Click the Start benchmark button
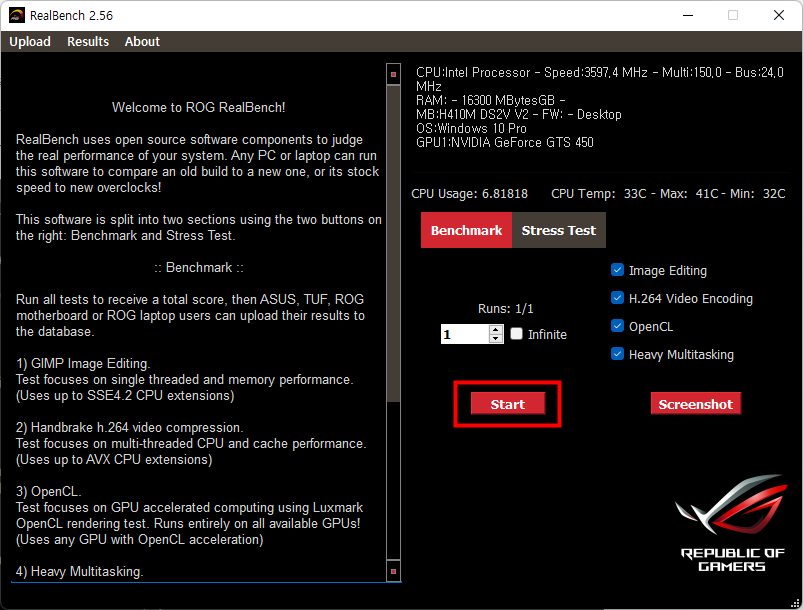The image size is (803, 610). point(508,404)
